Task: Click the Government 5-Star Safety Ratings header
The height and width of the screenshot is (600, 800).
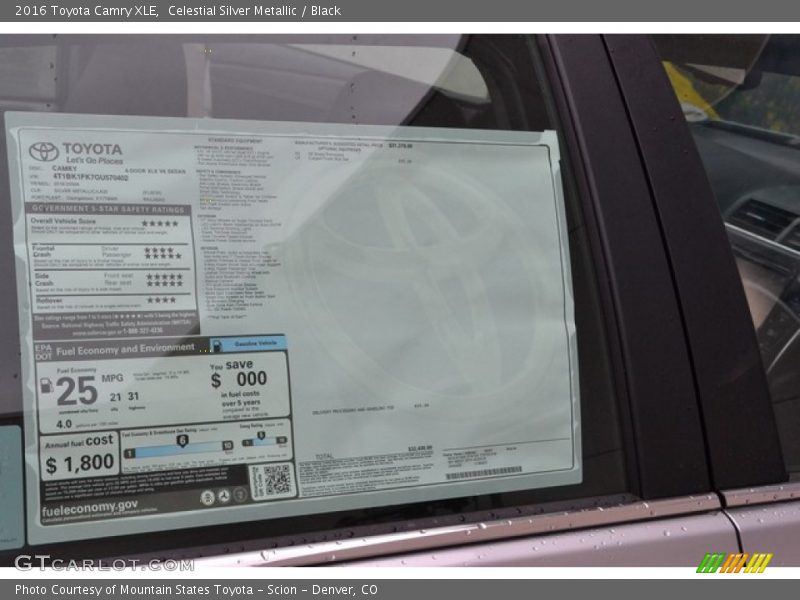Action: click(108, 210)
